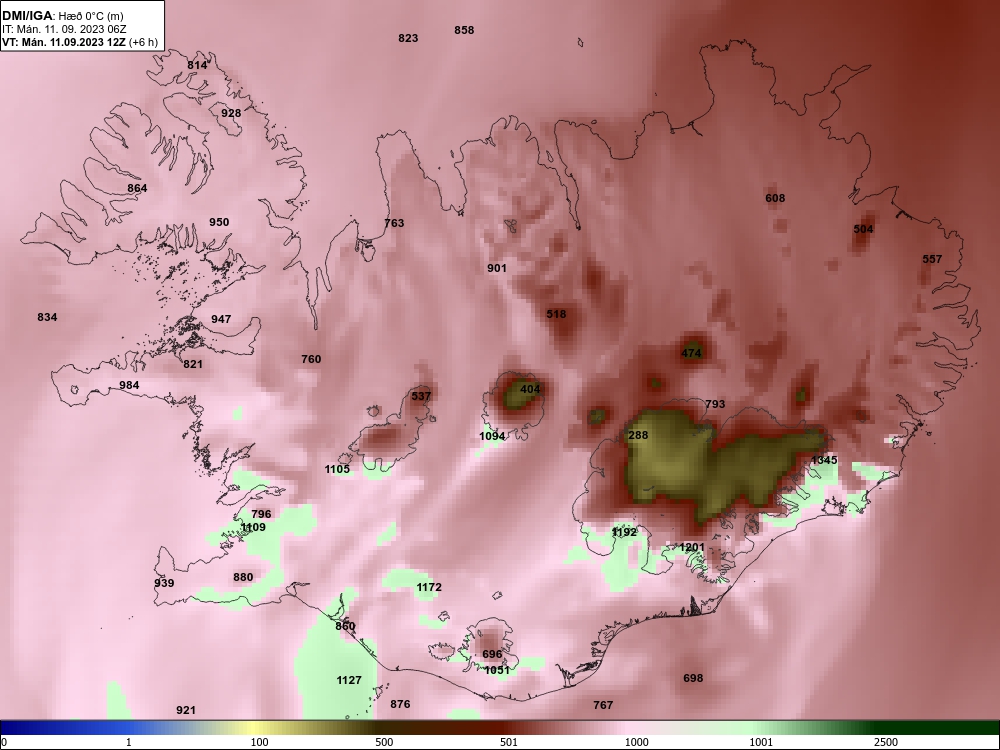The image size is (1000, 750).
Task: Select the 1094 height label
Action: [492, 436]
